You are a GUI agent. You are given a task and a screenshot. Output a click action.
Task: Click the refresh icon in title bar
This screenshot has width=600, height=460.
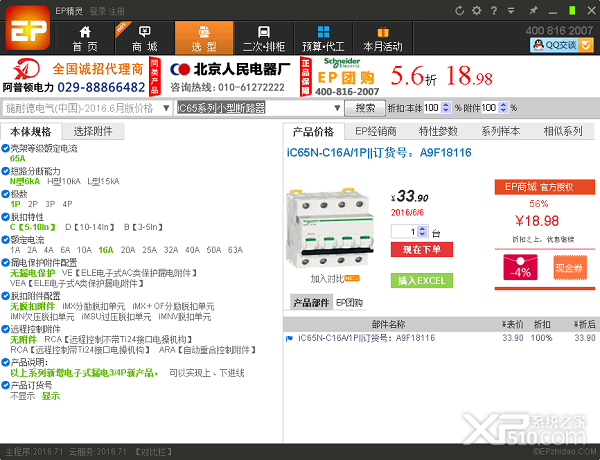[459, 11]
